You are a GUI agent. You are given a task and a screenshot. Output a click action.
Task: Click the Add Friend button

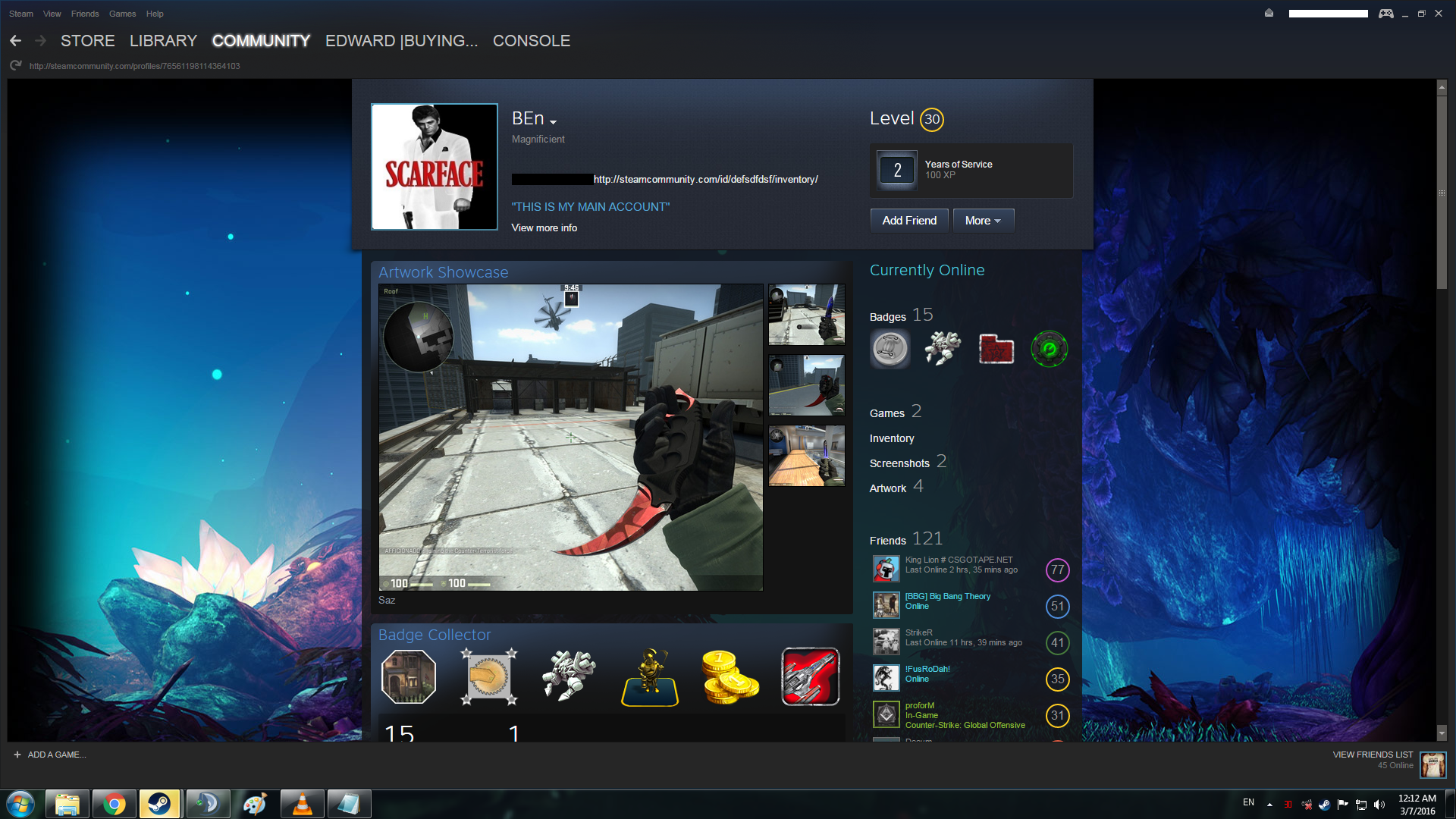(x=909, y=221)
